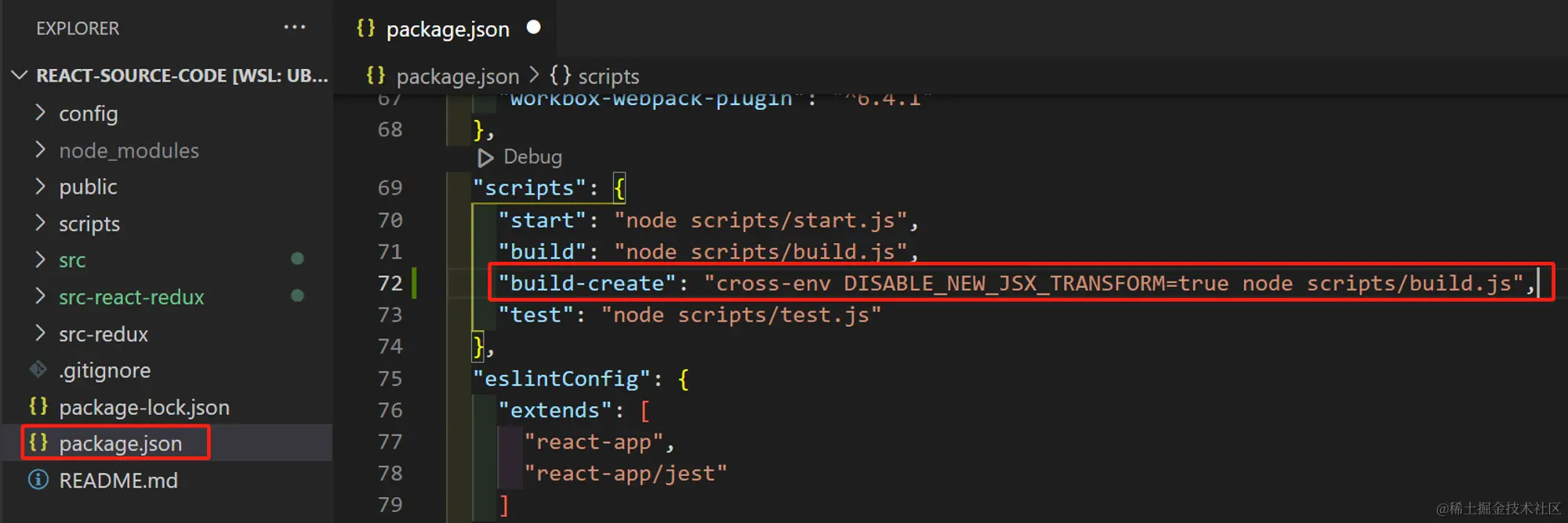This screenshot has width=1568, height=523.
Task: Click braces icon of package.json in Explorer
Action: coord(38,442)
